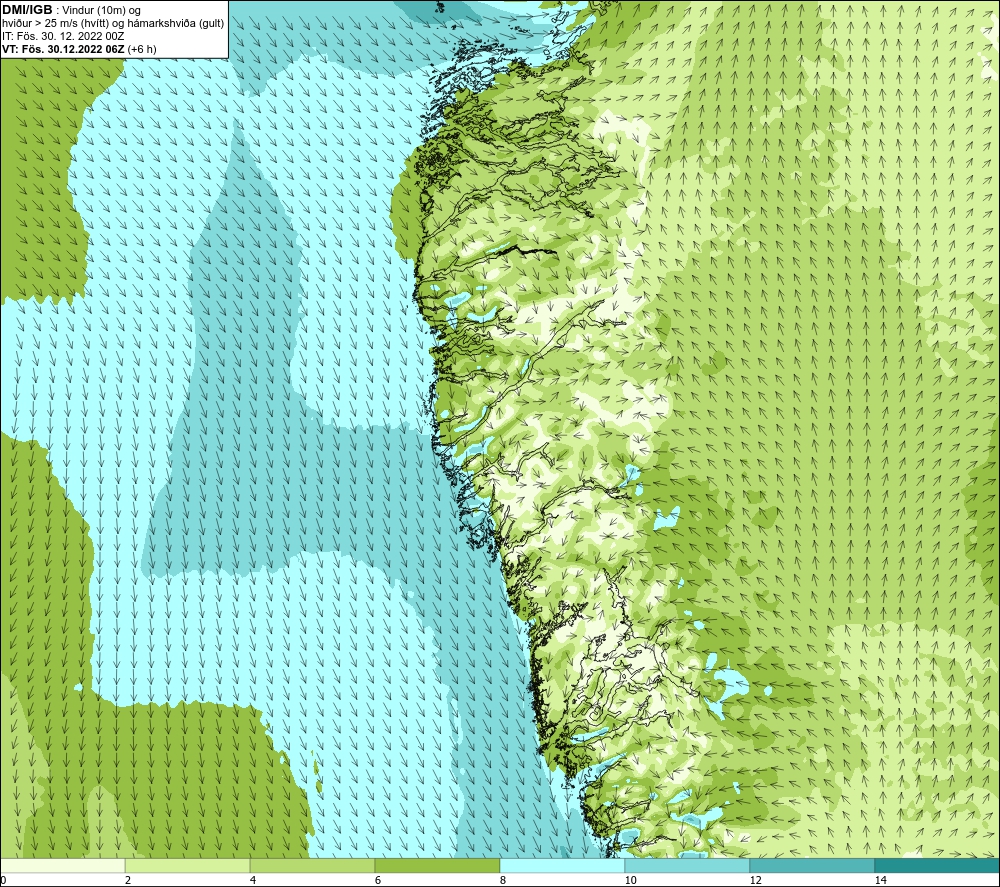Click the scale label 8
Viewport: 1000px width, 887px height.
click(503, 880)
